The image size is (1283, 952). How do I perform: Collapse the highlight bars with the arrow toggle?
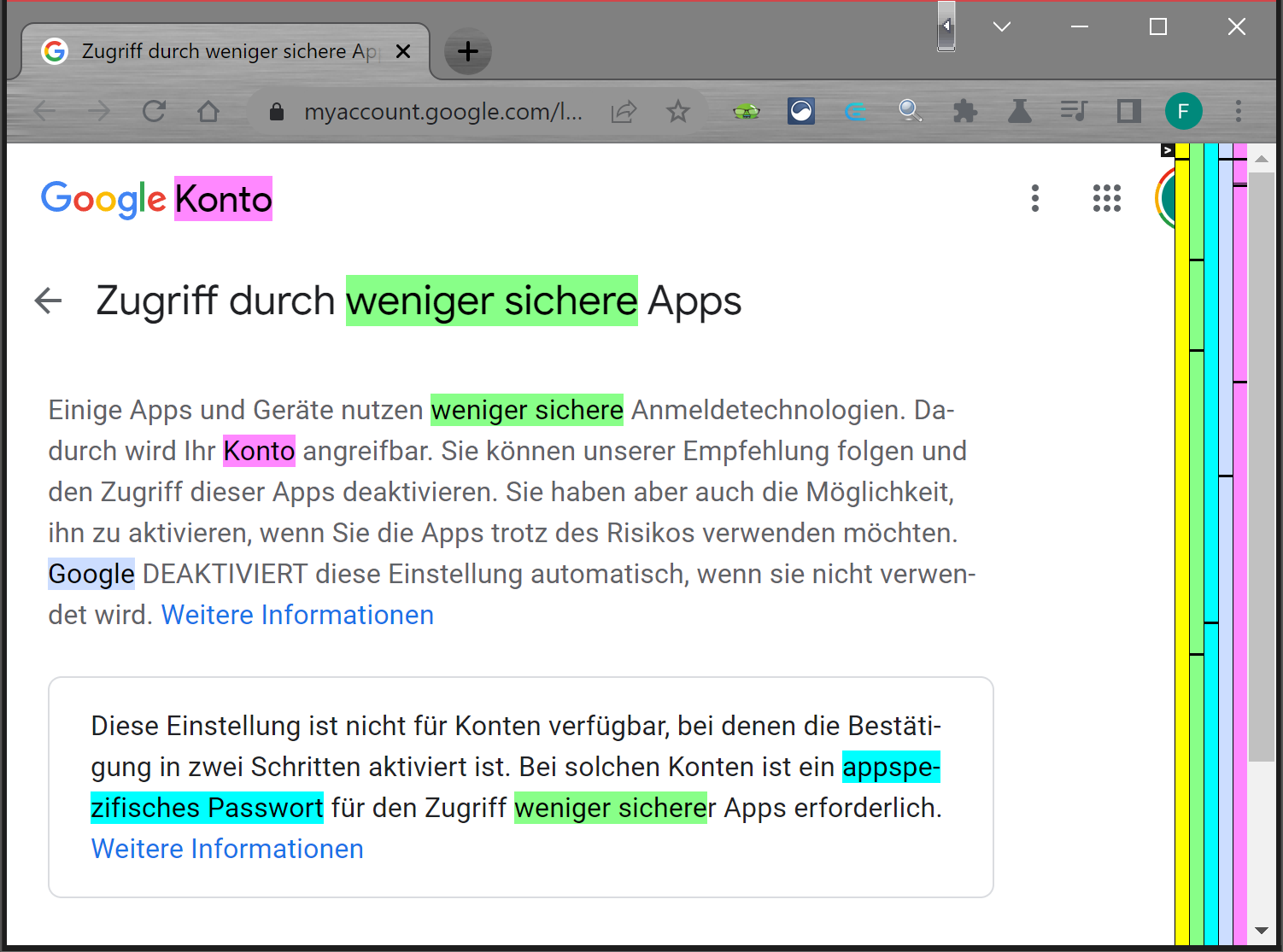(1167, 150)
